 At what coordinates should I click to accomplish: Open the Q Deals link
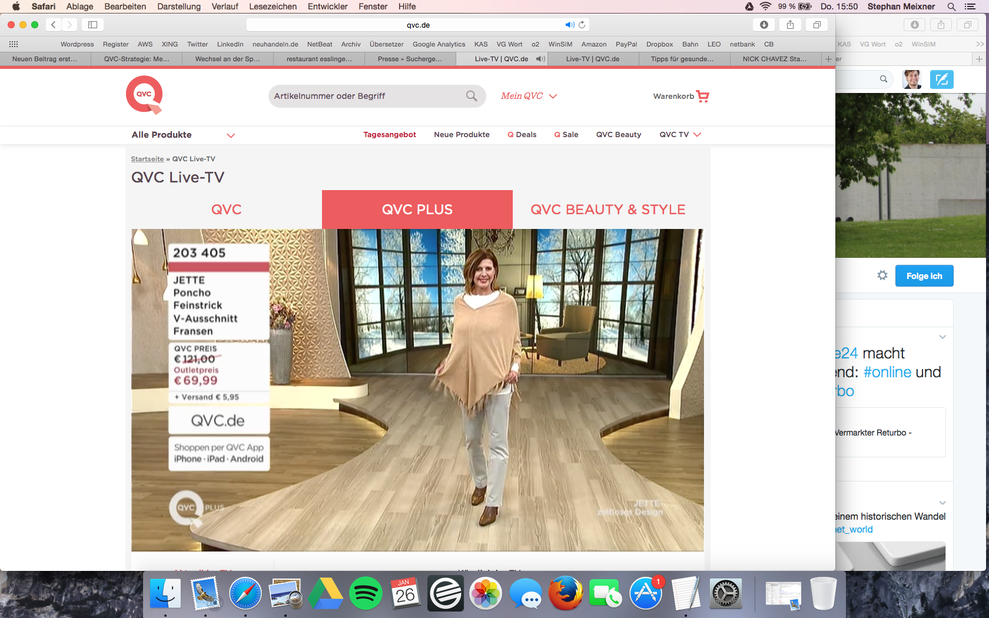[522, 134]
